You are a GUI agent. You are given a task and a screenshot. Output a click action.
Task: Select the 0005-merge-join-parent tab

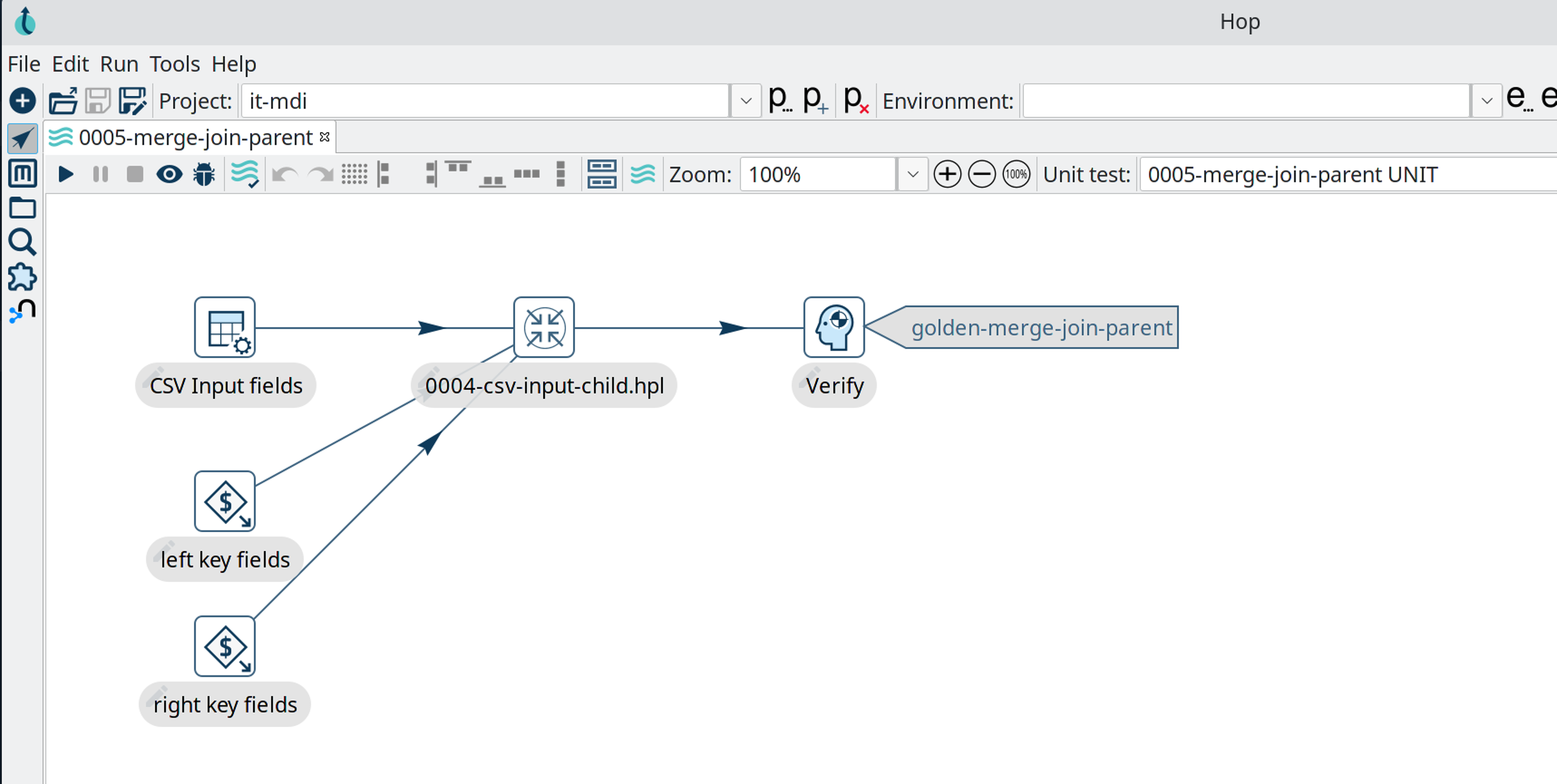[x=195, y=138]
